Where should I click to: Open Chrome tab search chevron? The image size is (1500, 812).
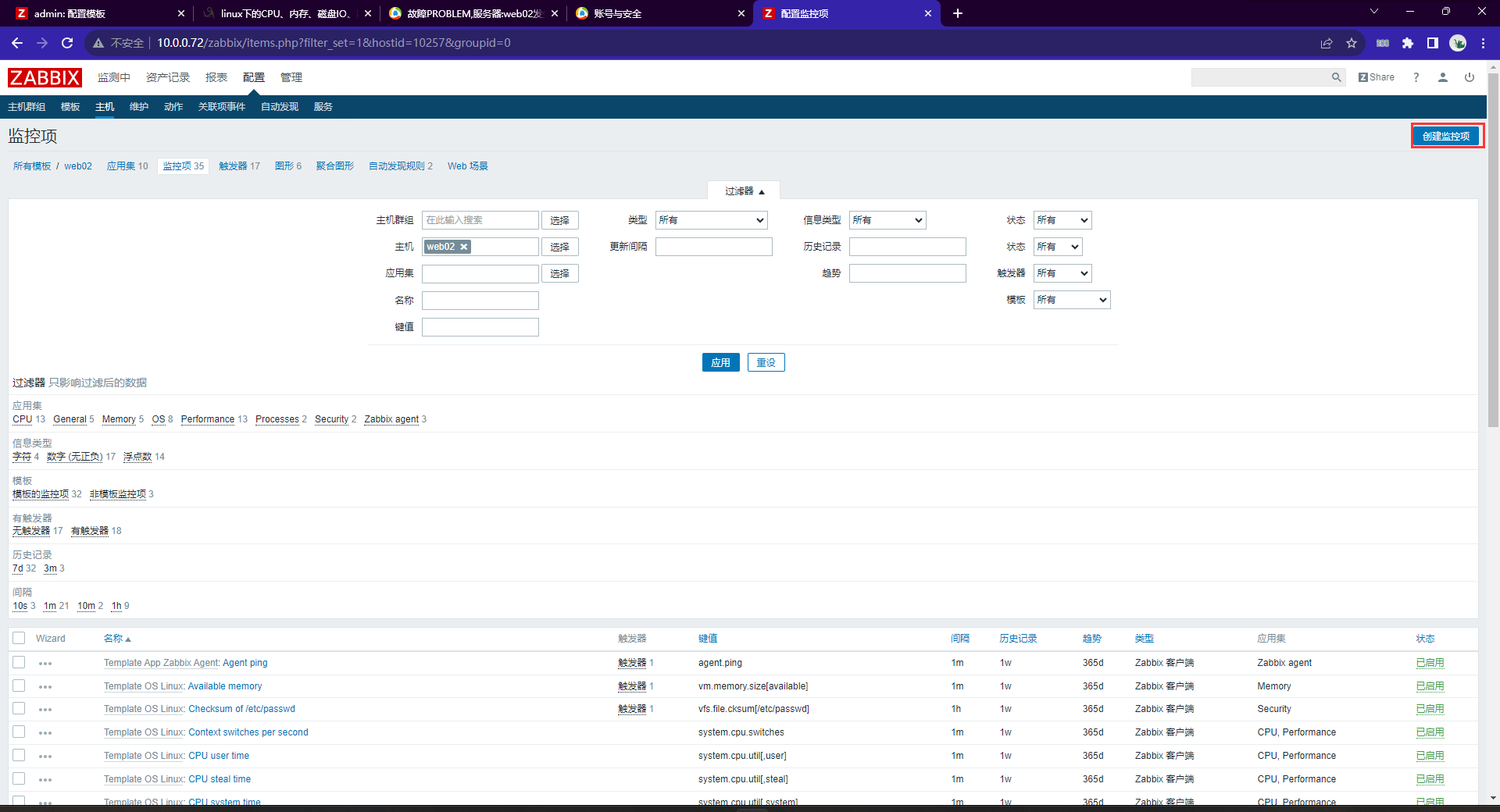(x=1374, y=12)
